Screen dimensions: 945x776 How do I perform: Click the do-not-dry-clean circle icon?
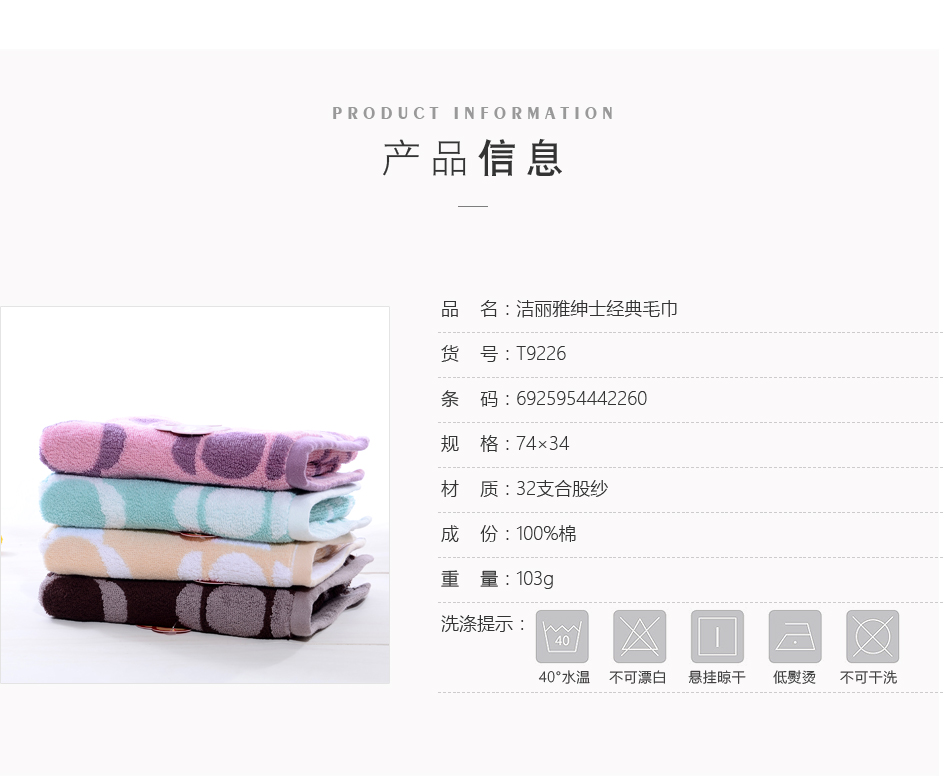point(872,636)
